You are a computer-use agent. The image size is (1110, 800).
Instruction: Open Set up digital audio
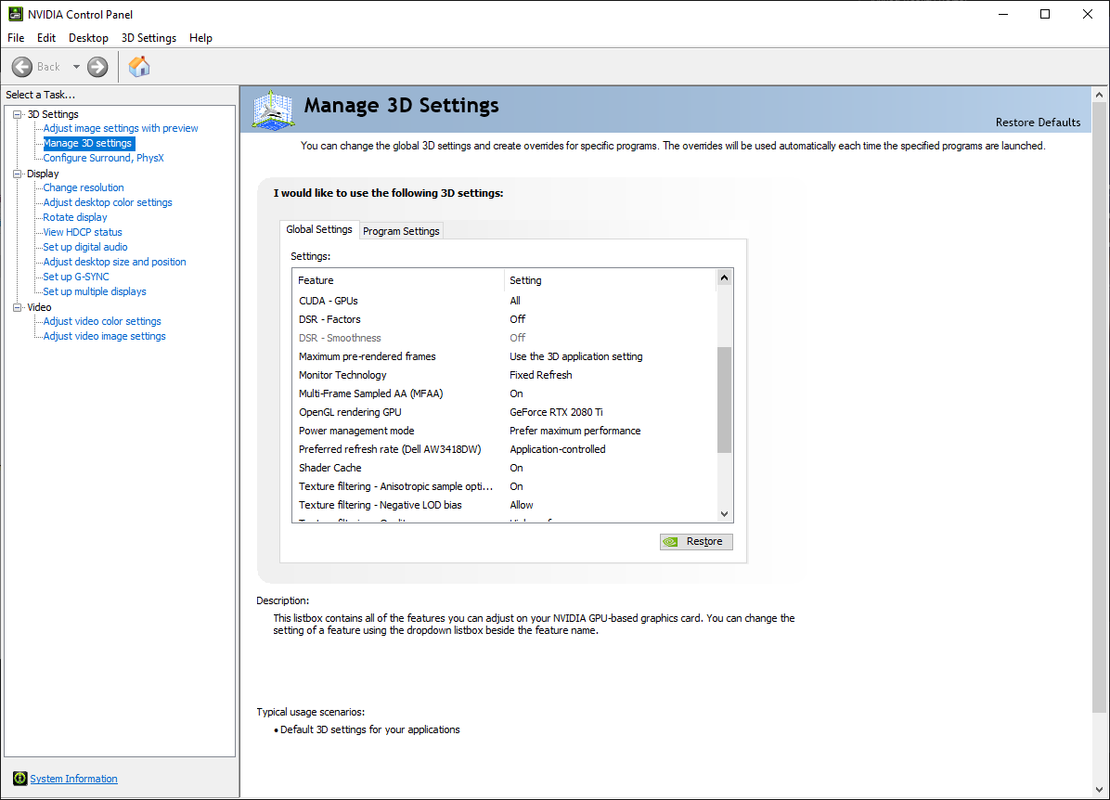coord(85,247)
